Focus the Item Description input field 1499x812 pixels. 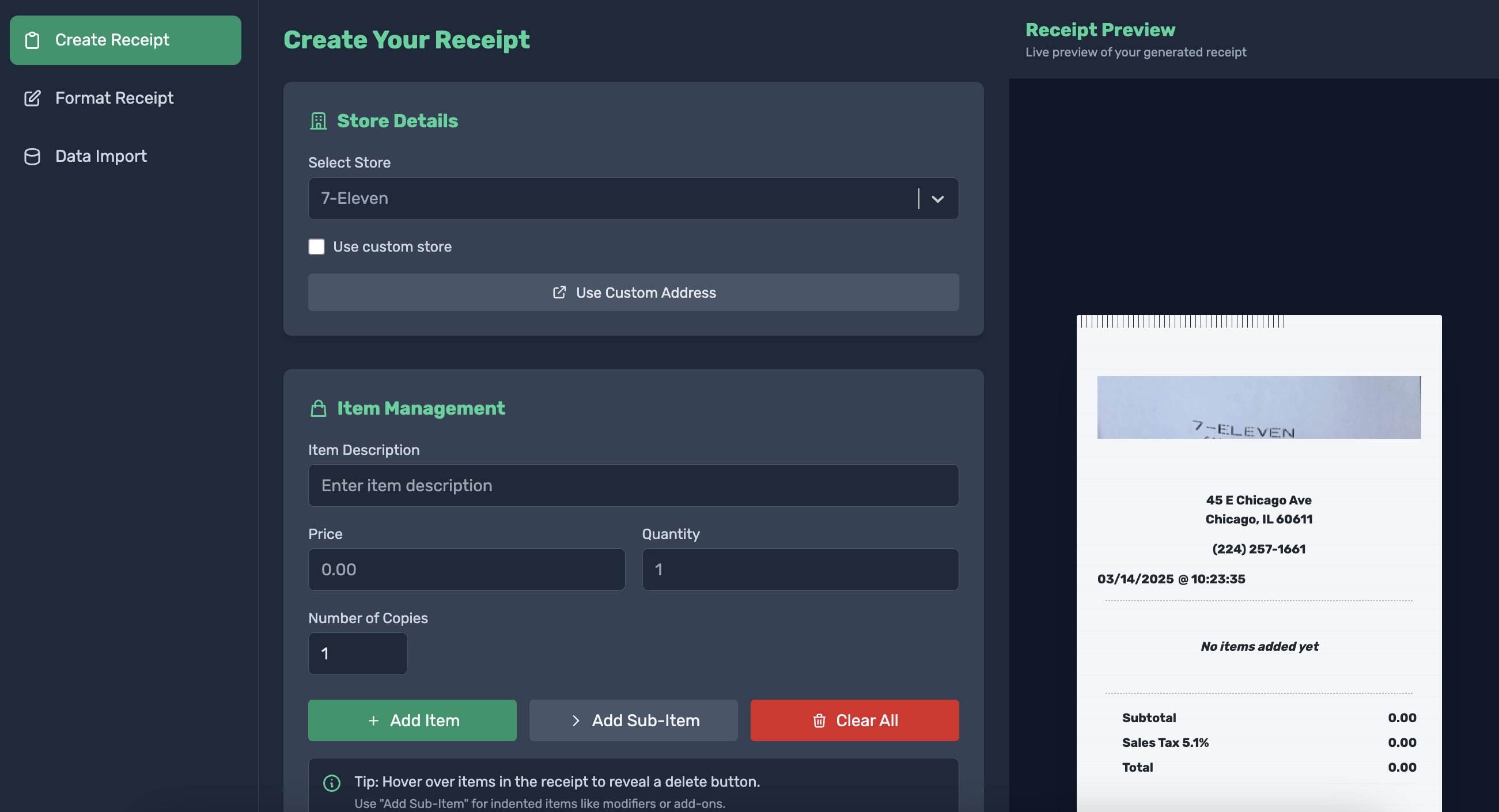point(633,485)
